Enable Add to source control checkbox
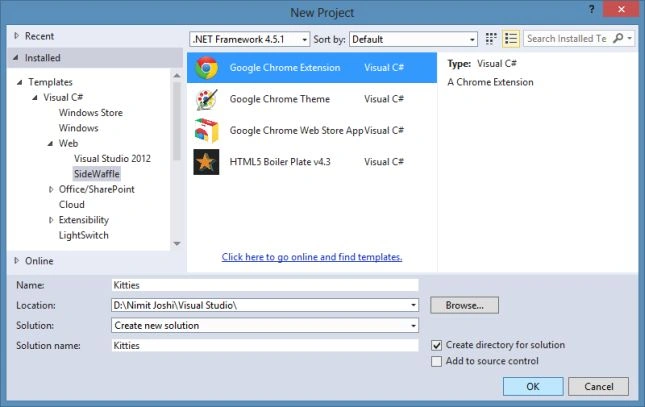Screen dimensions: 645x407 tap(436, 361)
